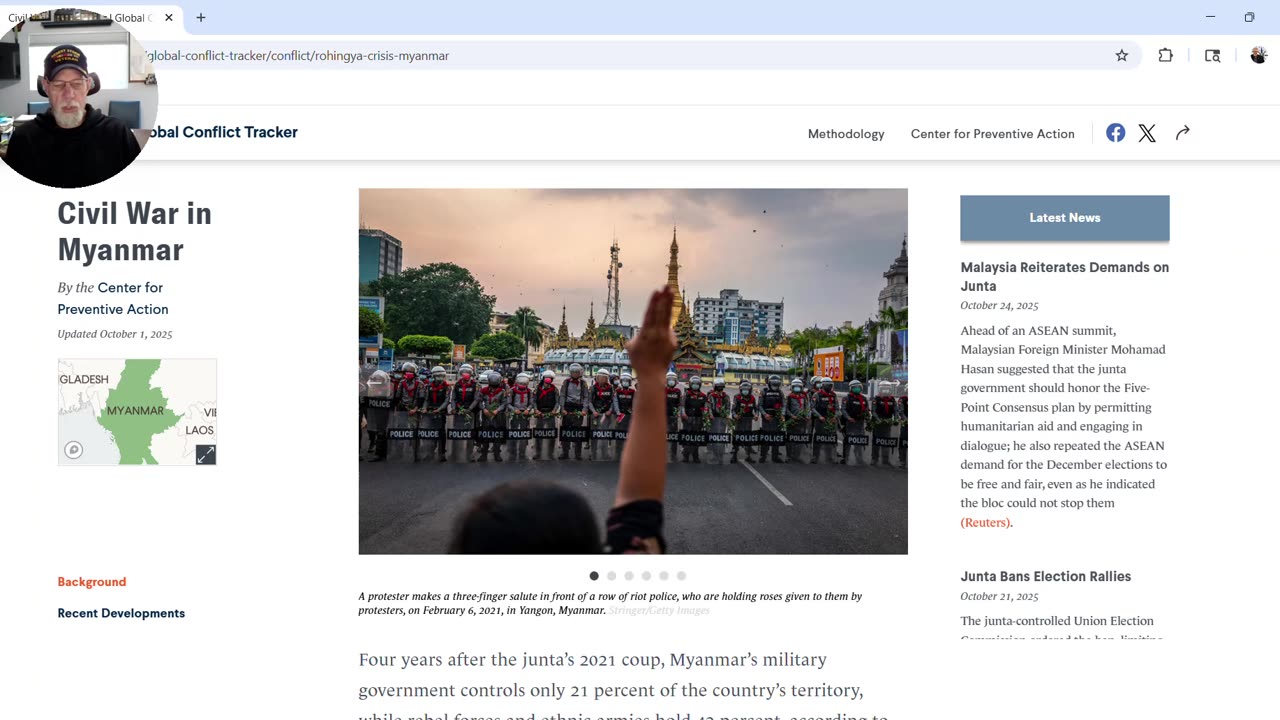Minimize the browser window

pyautogui.click(x=1210, y=17)
